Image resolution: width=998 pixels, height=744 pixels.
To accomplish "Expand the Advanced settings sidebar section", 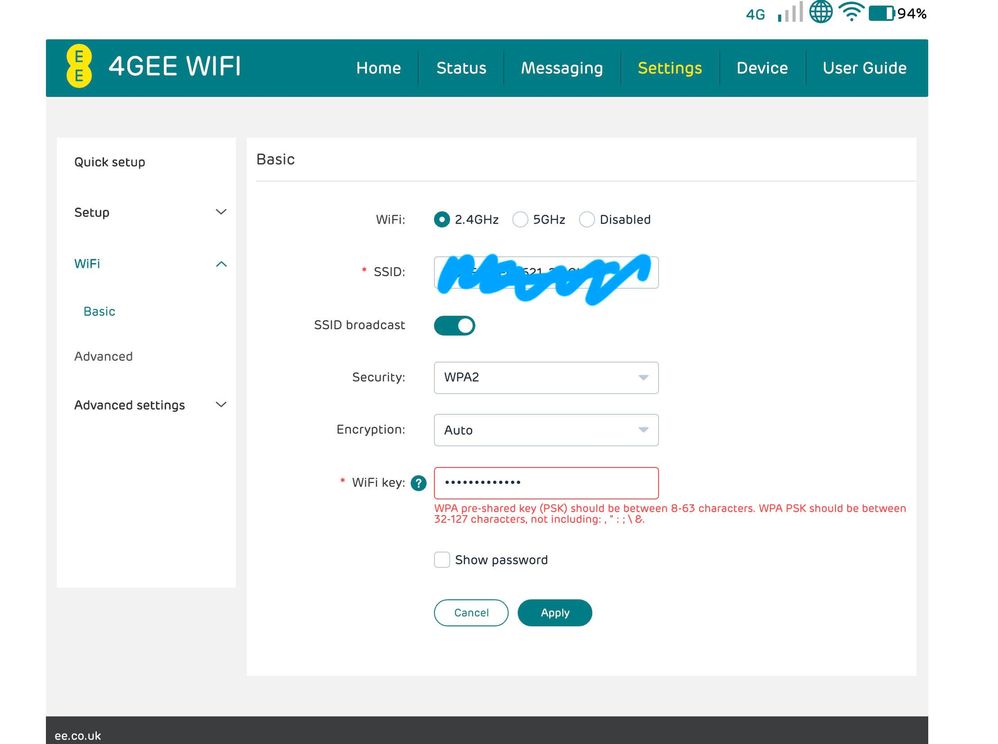I will pos(150,405).
